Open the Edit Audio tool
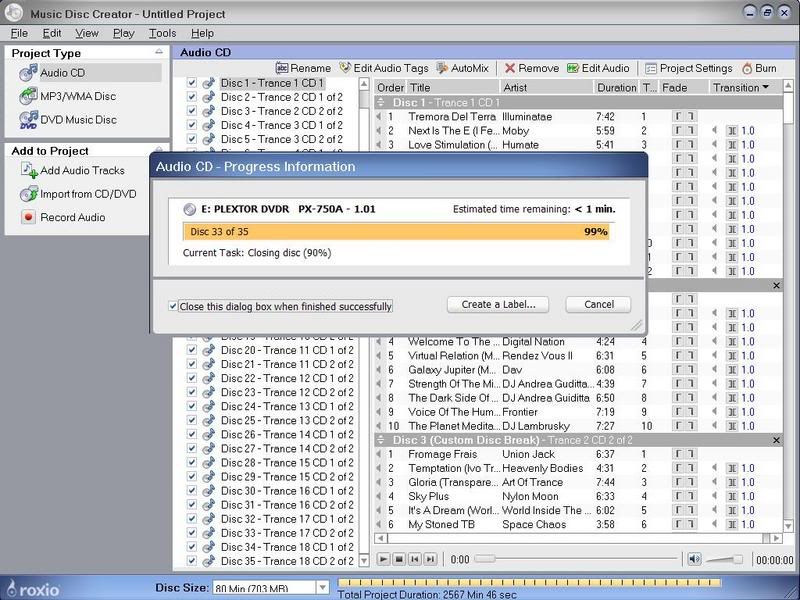This screenshot has height=600, width=800. point(598,68)
